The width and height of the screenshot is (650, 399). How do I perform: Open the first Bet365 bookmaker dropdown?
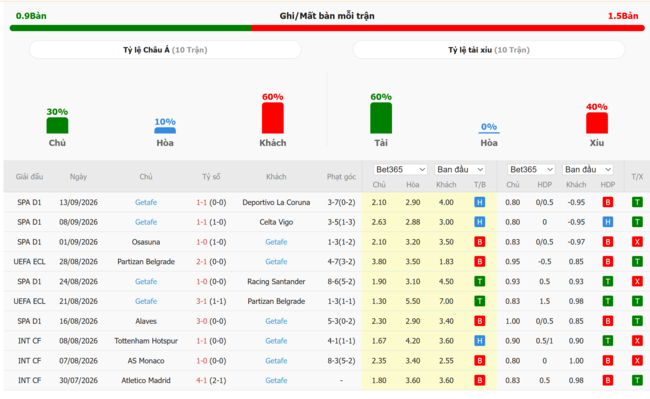[x=400, y=169]
